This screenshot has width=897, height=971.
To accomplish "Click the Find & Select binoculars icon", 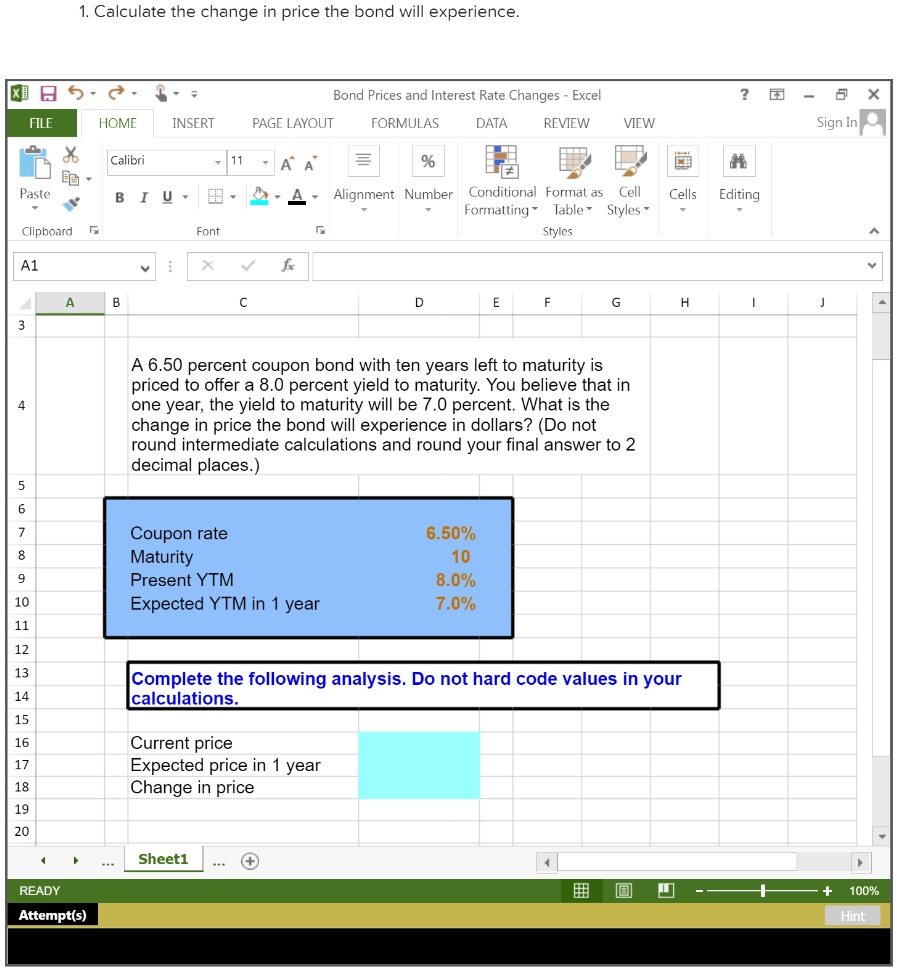I will tap(738, 160).
